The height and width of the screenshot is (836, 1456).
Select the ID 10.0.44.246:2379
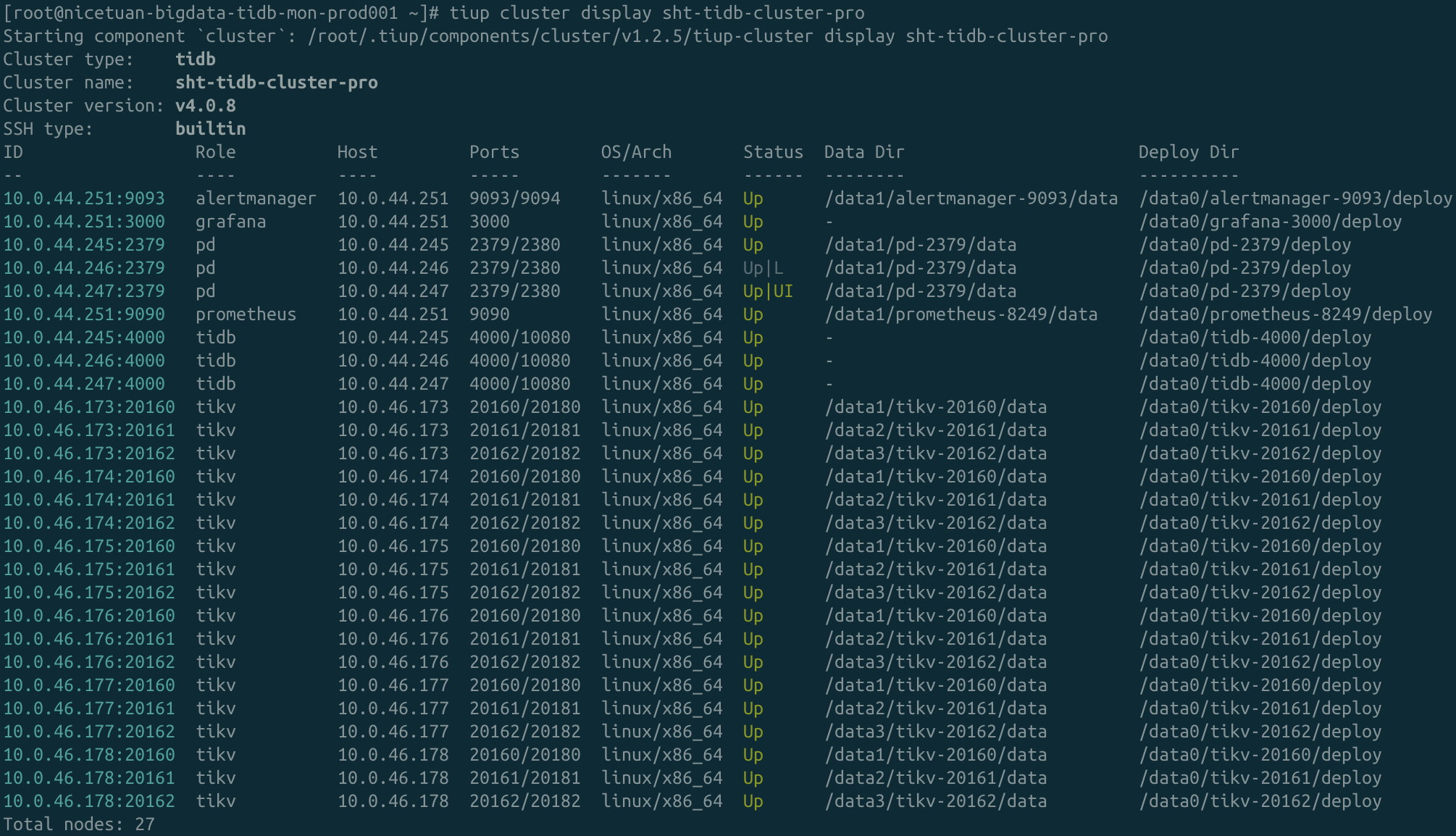(84, 268)
